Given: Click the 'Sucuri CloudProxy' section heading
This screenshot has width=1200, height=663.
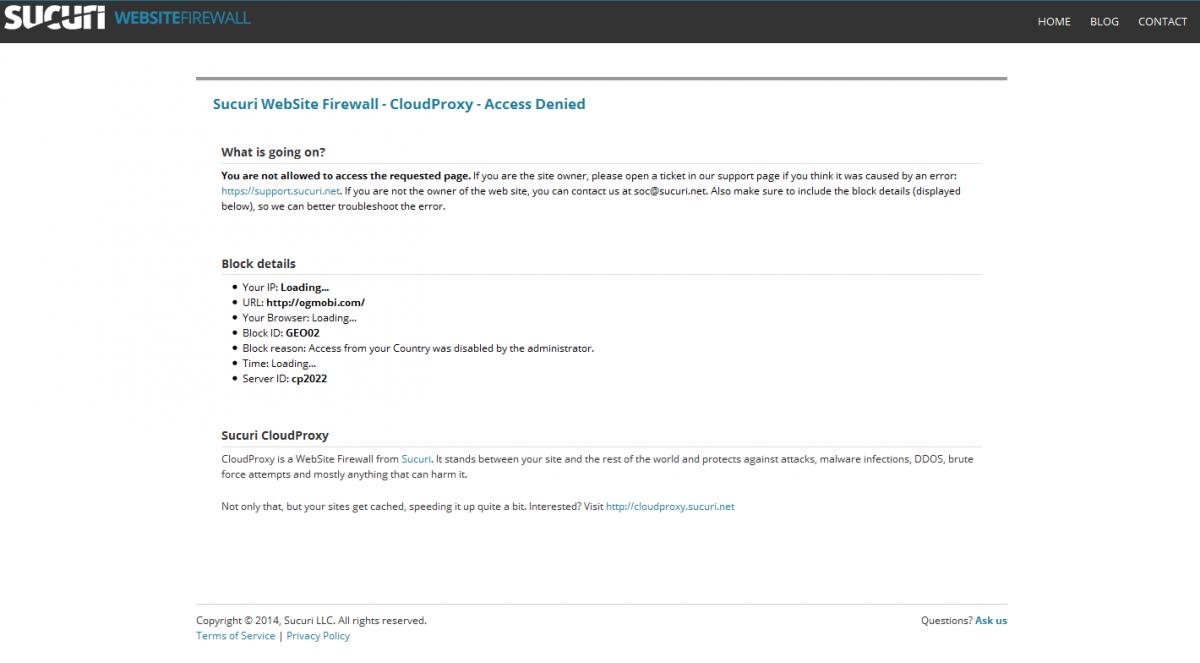Looking at the screenshot, I should (x=275, y=436).
